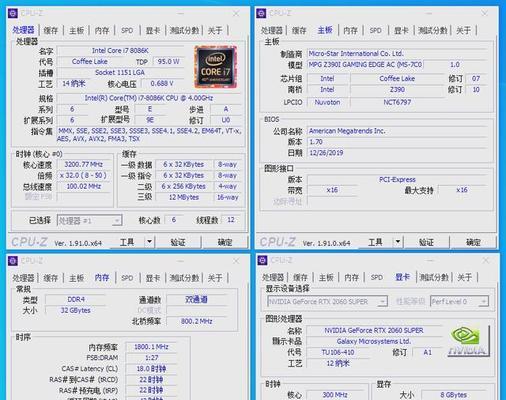Click the 300 MHz GPU core clock value
Viewport: 506px width, 400px height.
tap(335, 395)
